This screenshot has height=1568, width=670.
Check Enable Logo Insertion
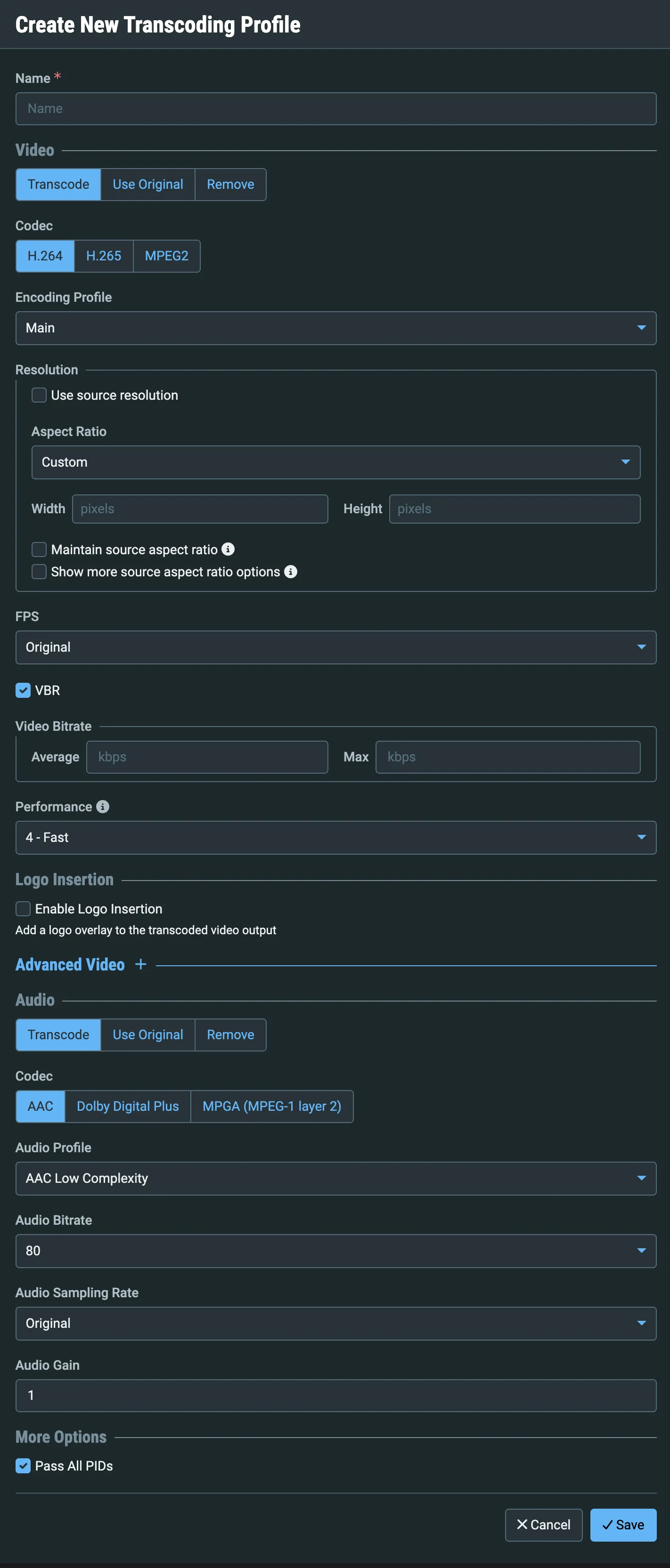pyautogui.click(x=23, y=909)
